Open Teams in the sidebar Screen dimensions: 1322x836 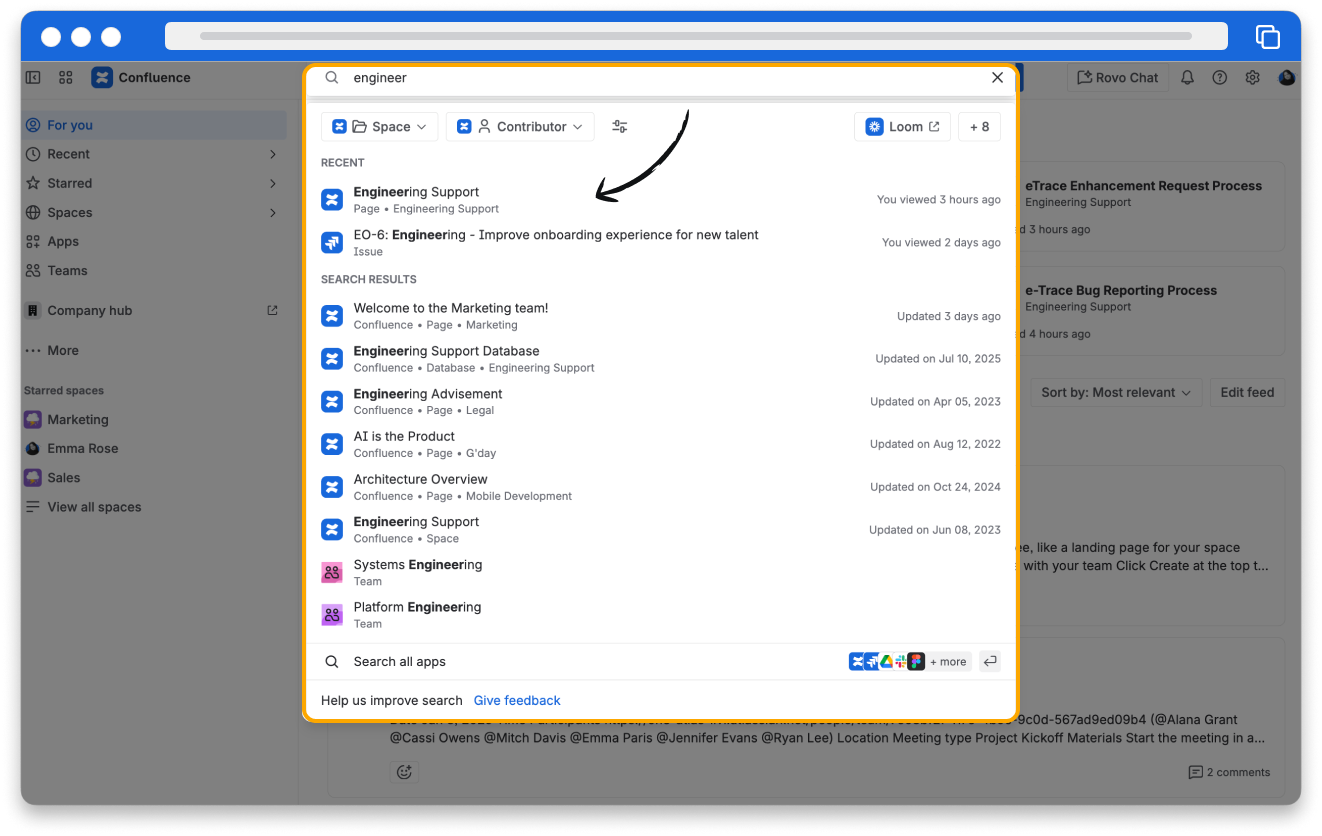[155, 270]
